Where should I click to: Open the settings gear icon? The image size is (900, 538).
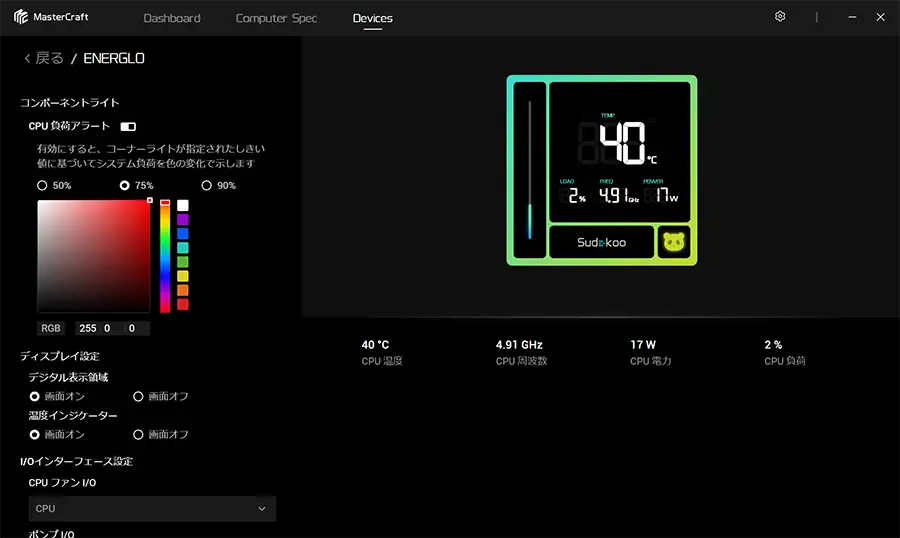click(x=779, y=17)
